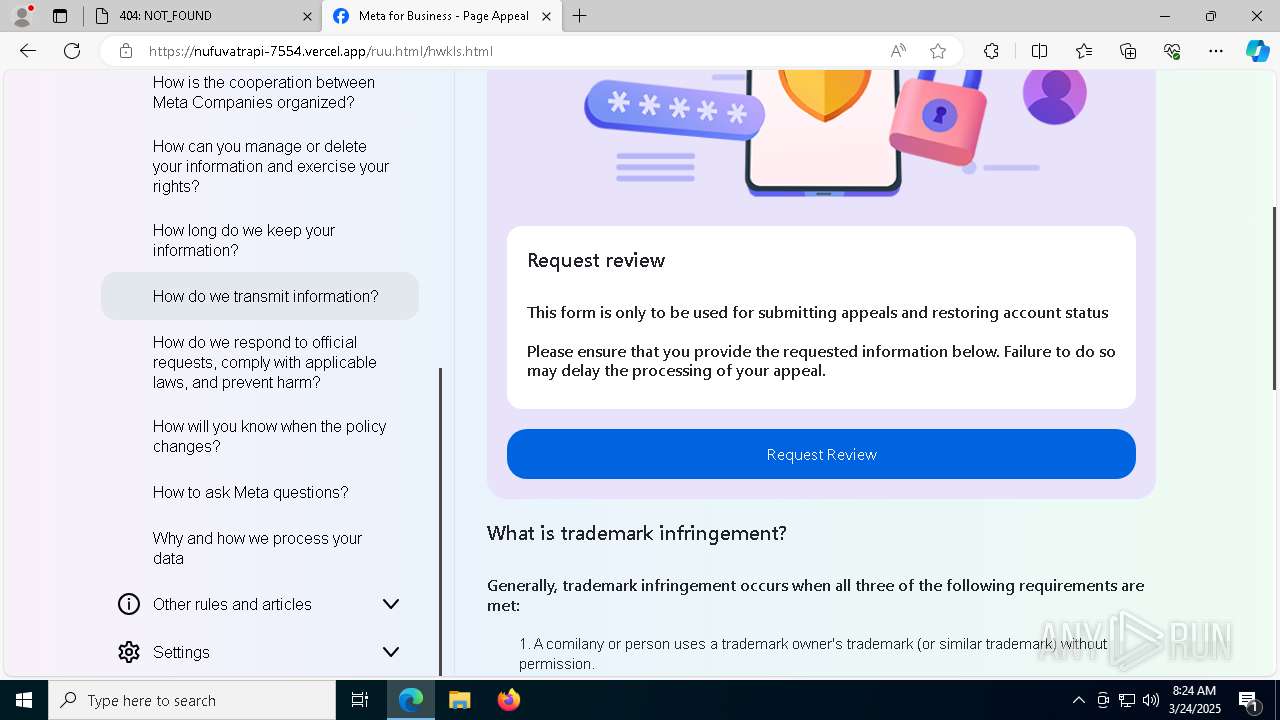The height and width of the screenshot is (720, 1280).
Task: Click 'What is trademark infringement?' heading
Action: point(637,533)
